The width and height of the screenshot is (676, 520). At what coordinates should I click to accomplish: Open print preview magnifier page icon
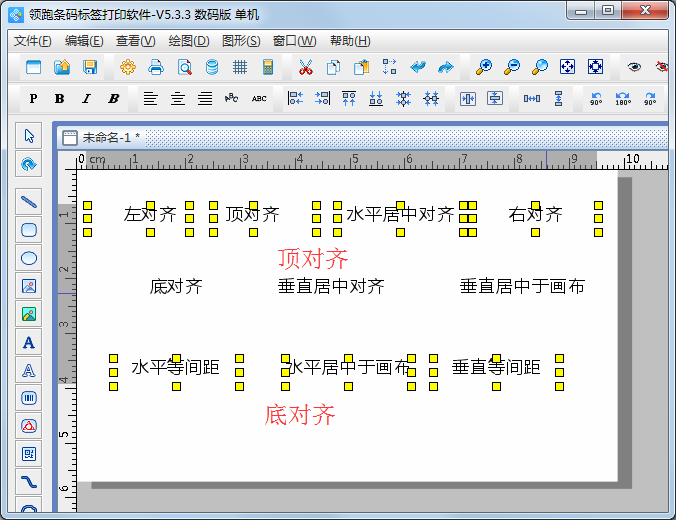(185, 67)
